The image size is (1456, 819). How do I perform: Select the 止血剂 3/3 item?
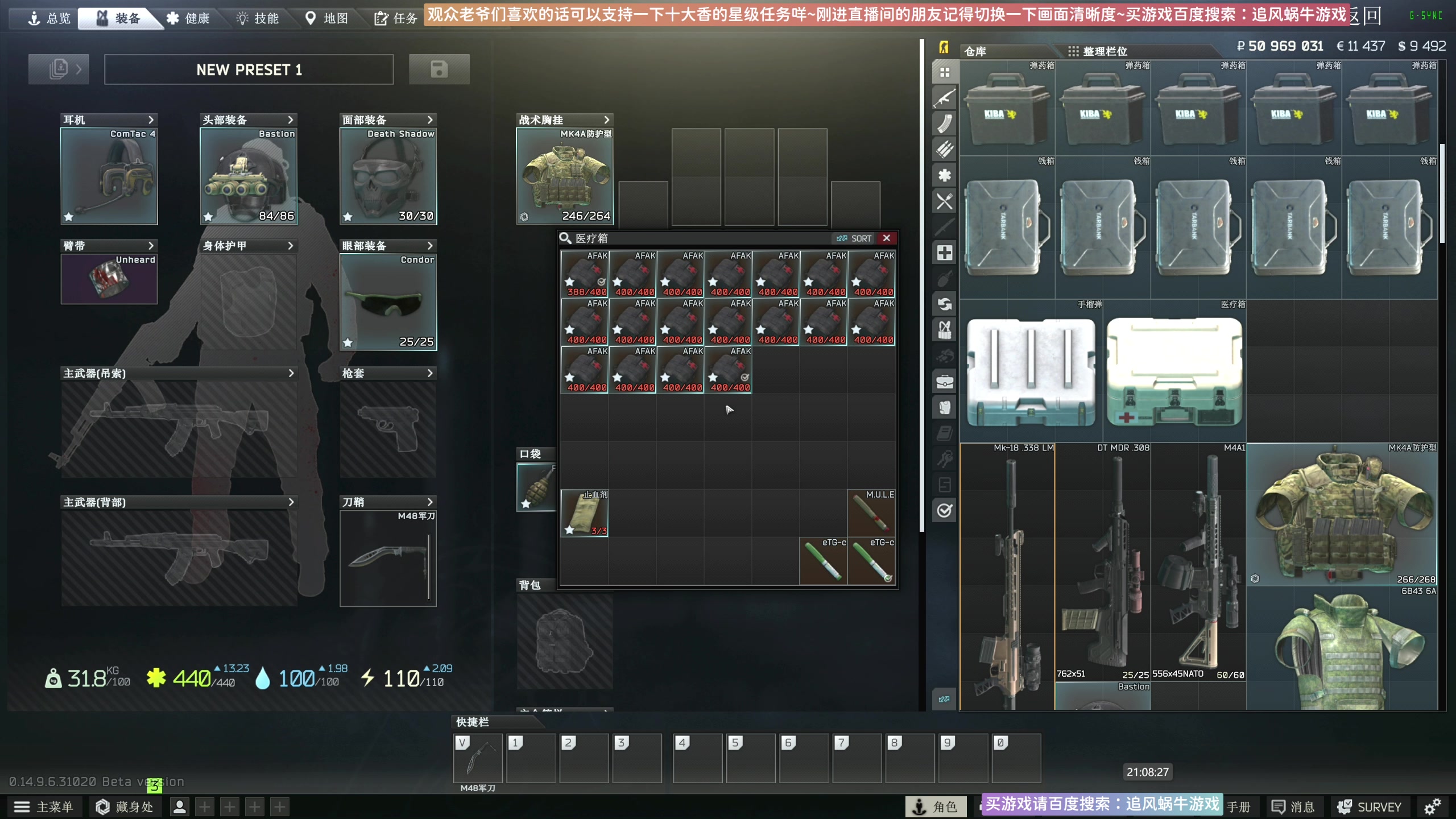(x=585, y=512)
